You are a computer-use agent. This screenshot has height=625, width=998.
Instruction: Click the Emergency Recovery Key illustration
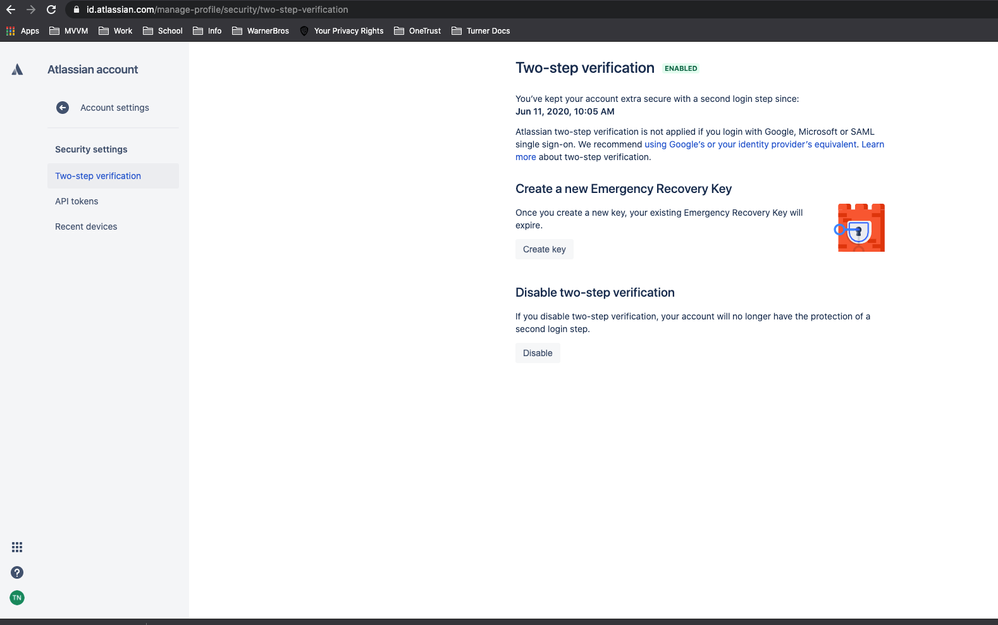point(860,228)
